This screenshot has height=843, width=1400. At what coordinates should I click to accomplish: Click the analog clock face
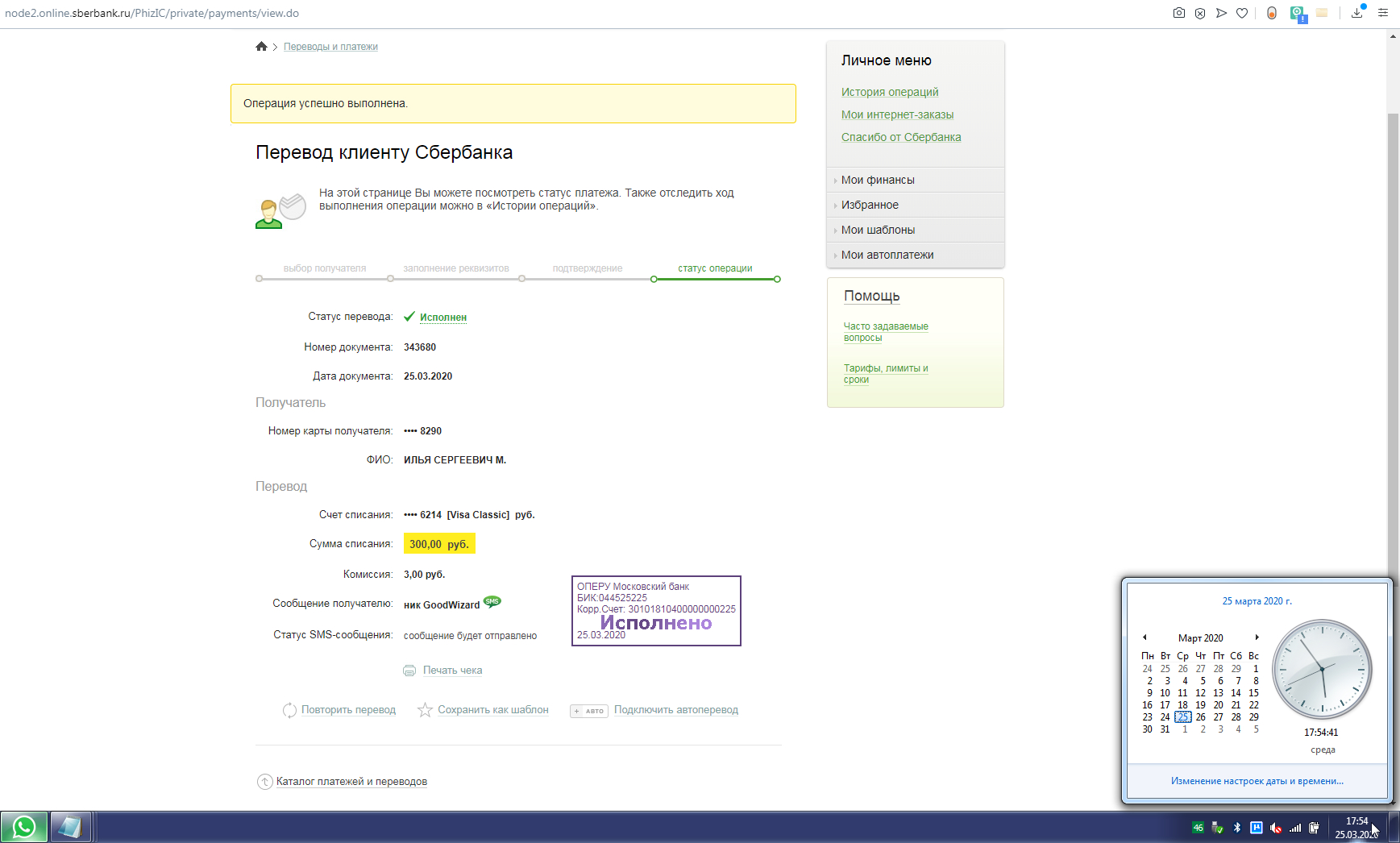tap(1322, 669)
